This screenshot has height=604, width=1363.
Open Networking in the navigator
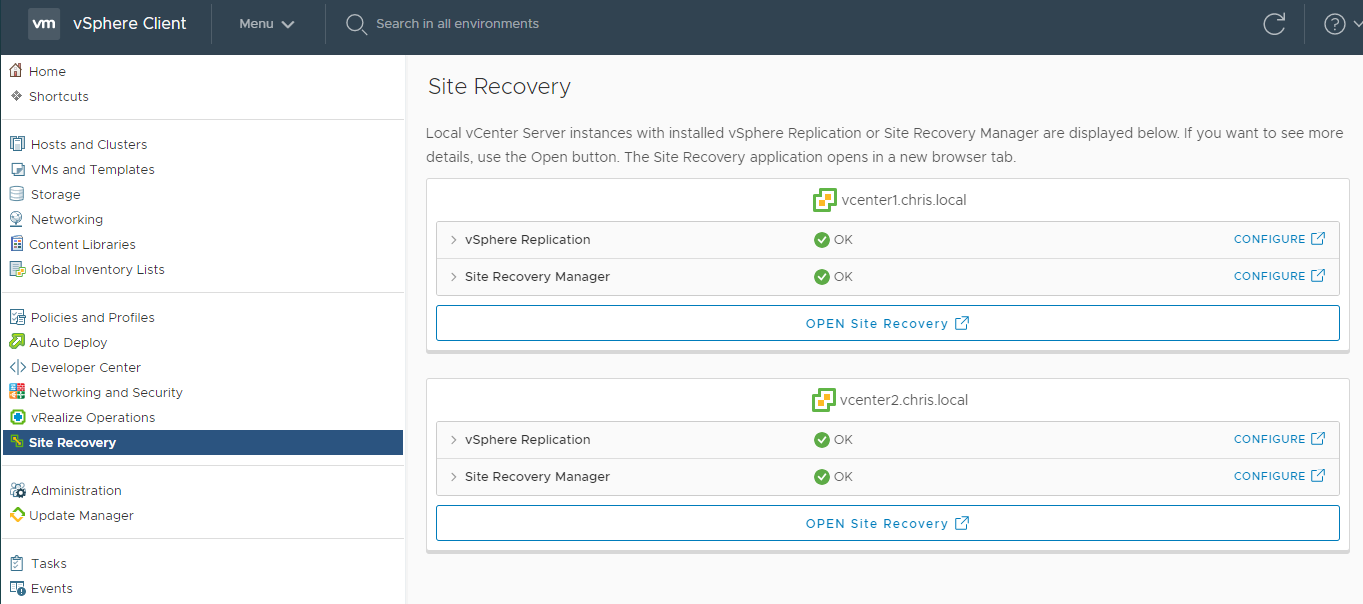(67, 219)
